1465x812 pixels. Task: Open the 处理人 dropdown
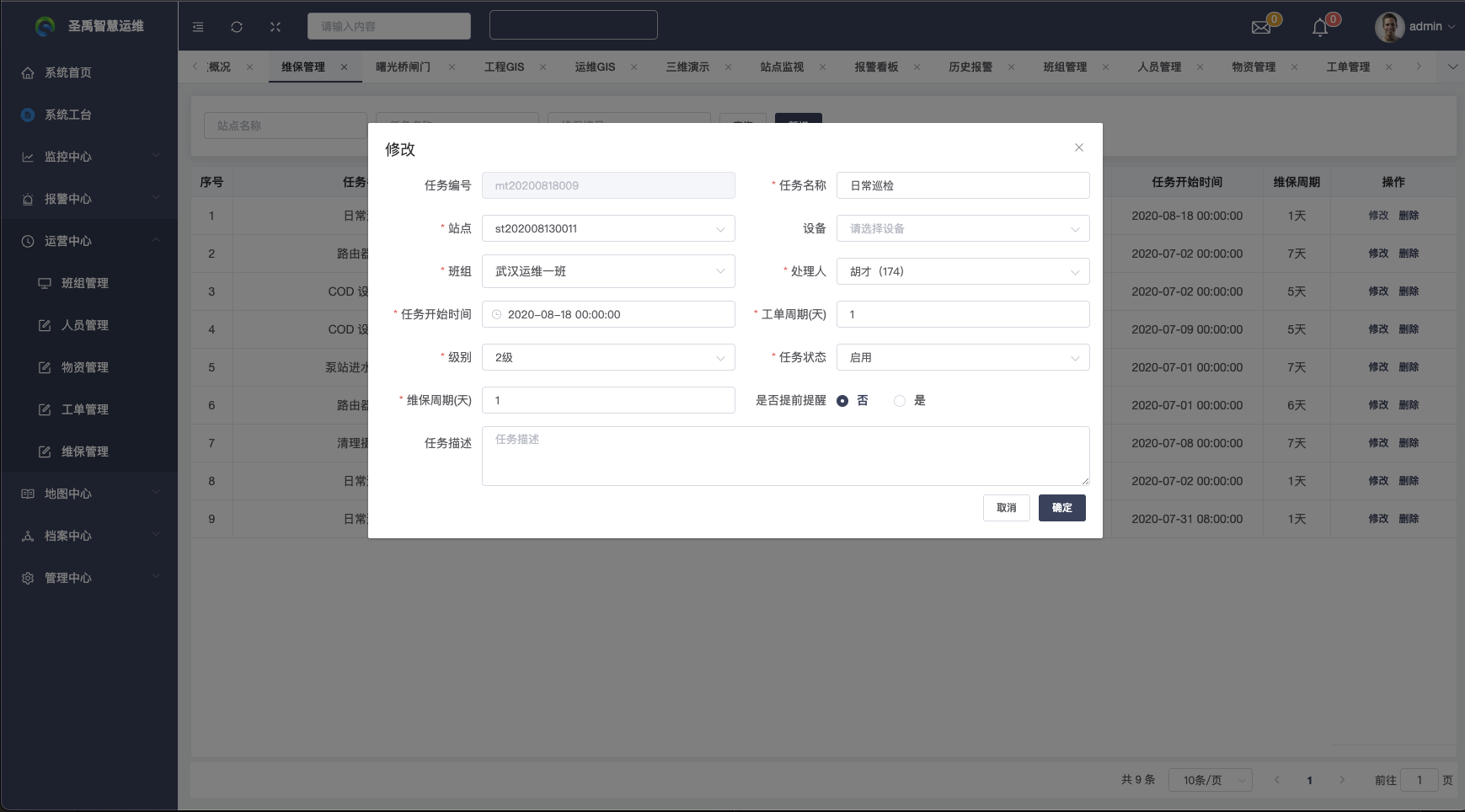[962, 271]
